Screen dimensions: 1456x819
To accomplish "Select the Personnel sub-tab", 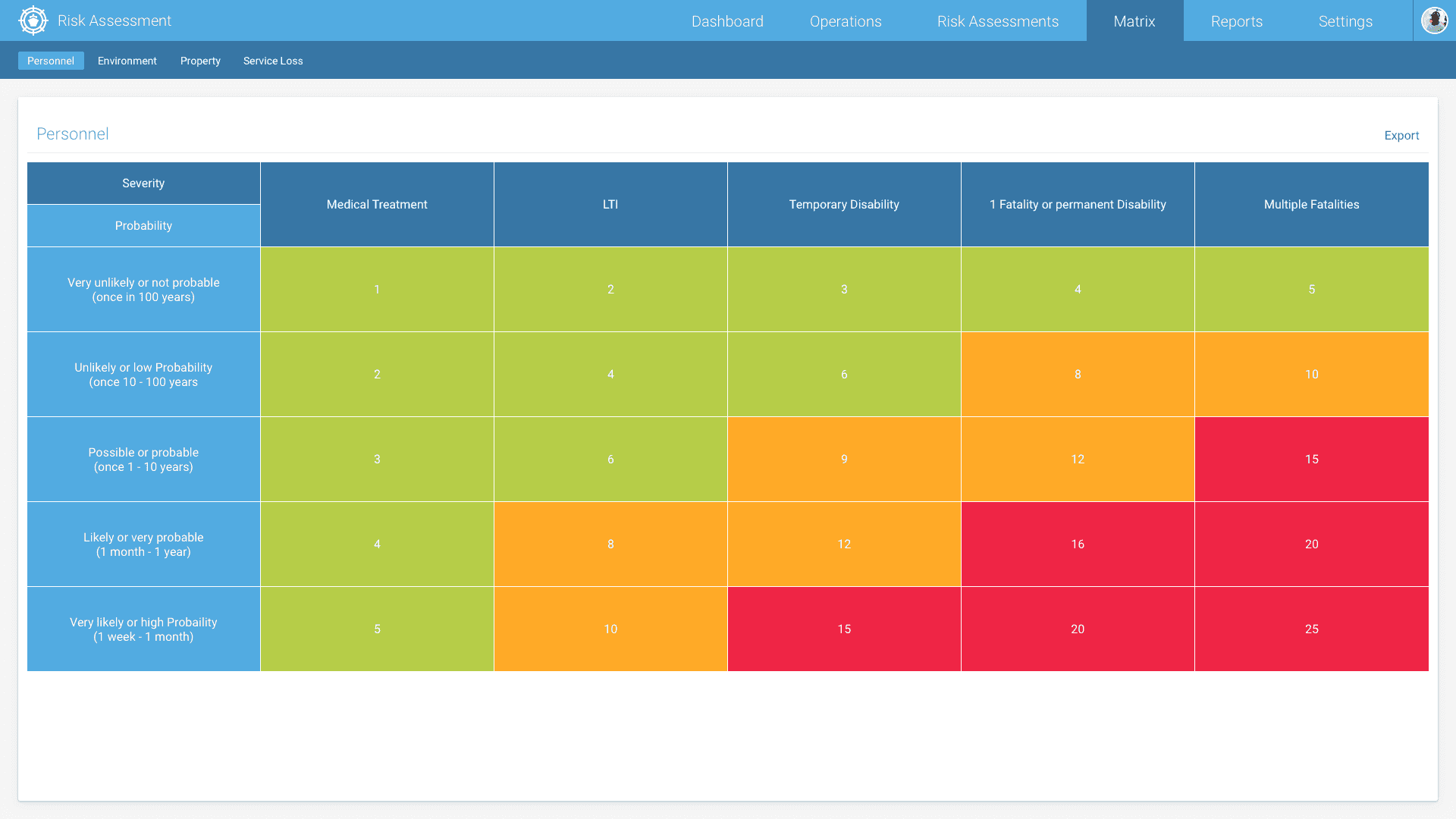I will [51, 61].
